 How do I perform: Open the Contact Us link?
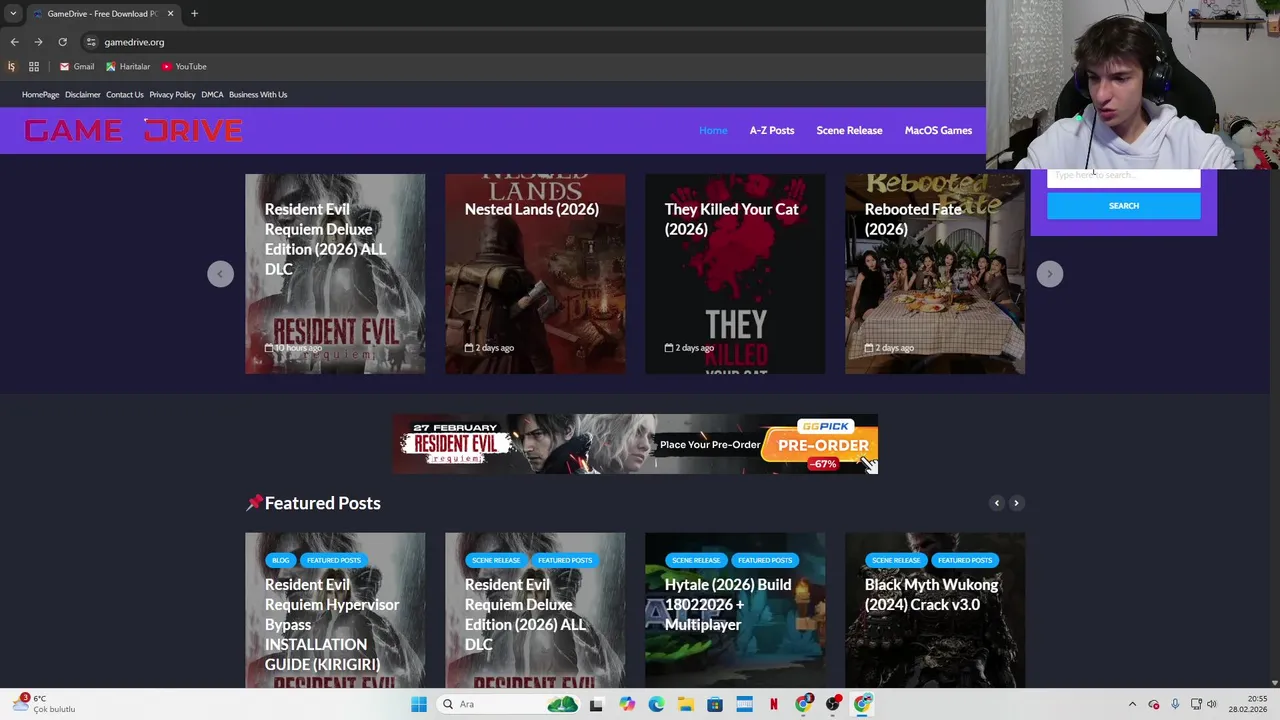[125, 94]
